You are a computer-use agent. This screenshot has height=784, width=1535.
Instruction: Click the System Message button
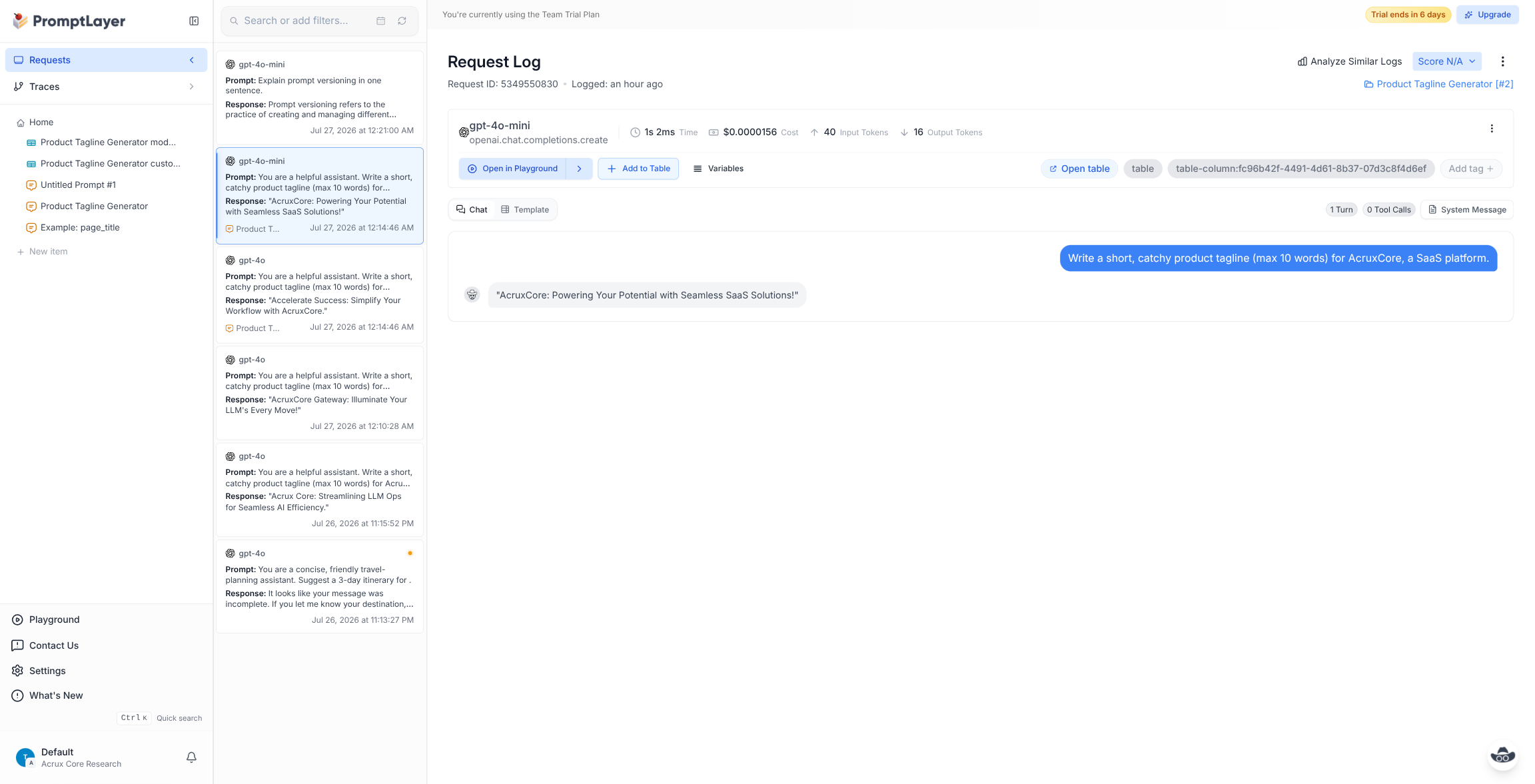point(1467,210)
